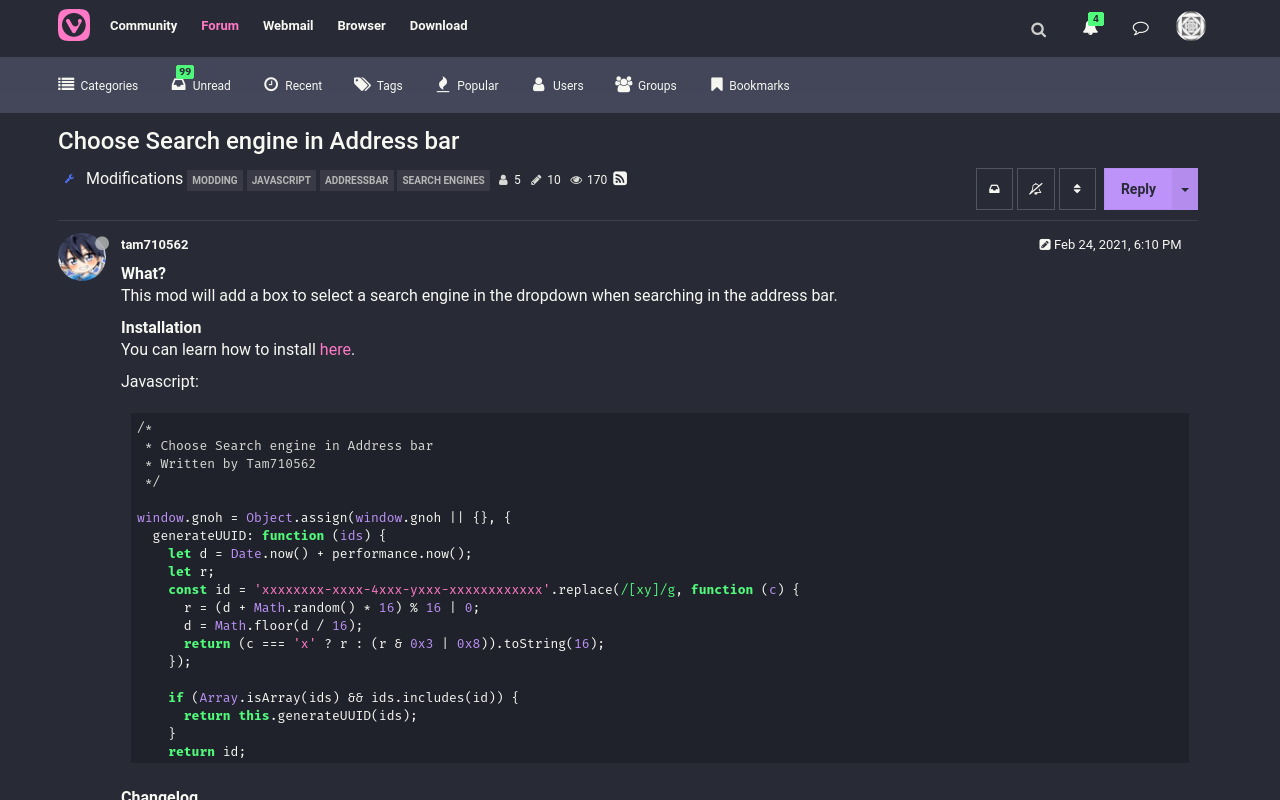This screenshot has height=800, width=1280.
Task: Open the Modifications category link
Action: 134,179
